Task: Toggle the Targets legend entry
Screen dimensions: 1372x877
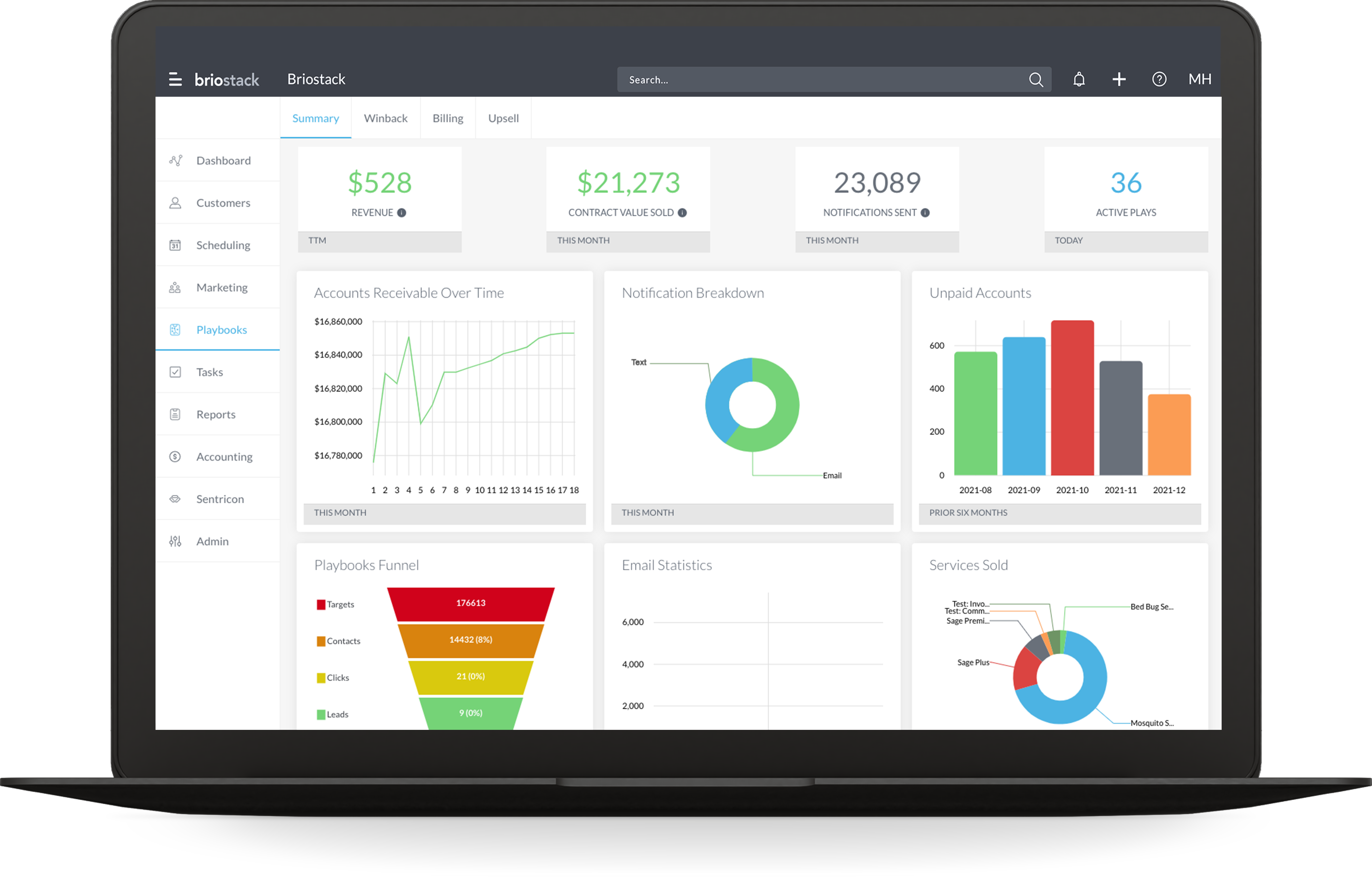Action: pyautogui.click(x=336, y=604)
